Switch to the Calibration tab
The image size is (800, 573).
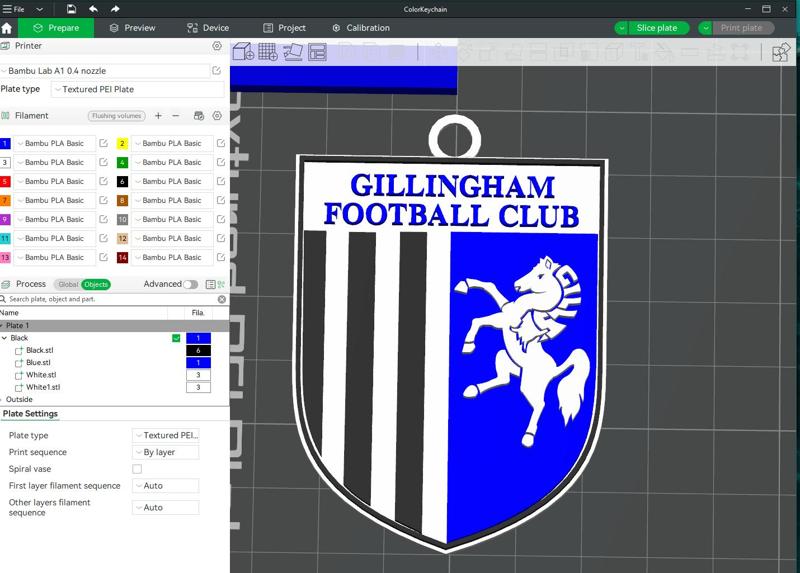[x=361, y=28]
